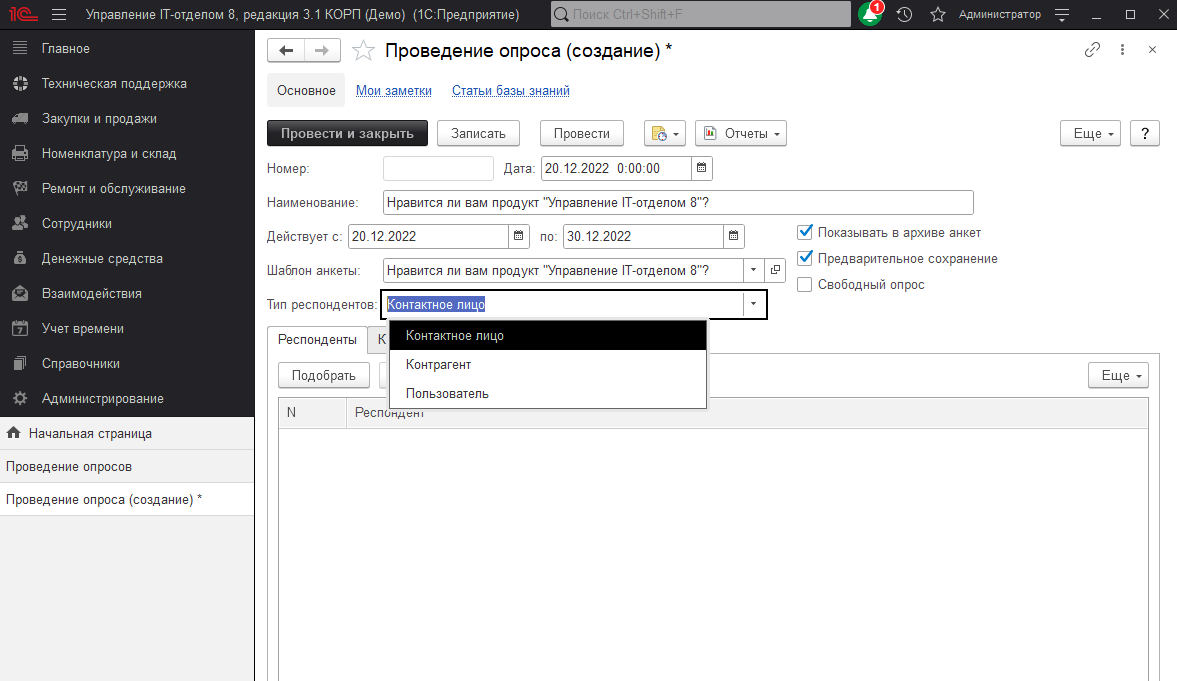Open the Денежные средства section
This screenshot has height=681, width=1177.
pyautogui.click(x=104, y=258)
